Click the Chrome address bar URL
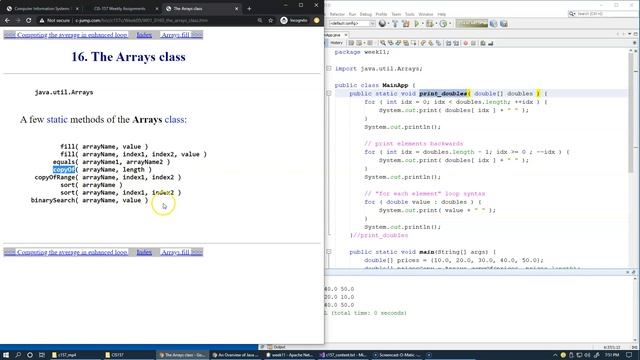This screenshot has width=640, height=360. coord(141,20)
